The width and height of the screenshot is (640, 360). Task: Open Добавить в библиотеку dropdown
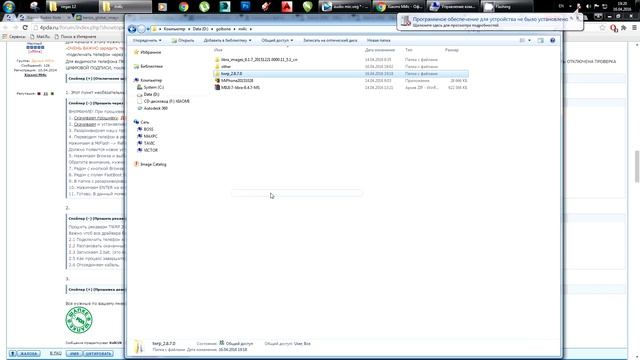point(227,40)
